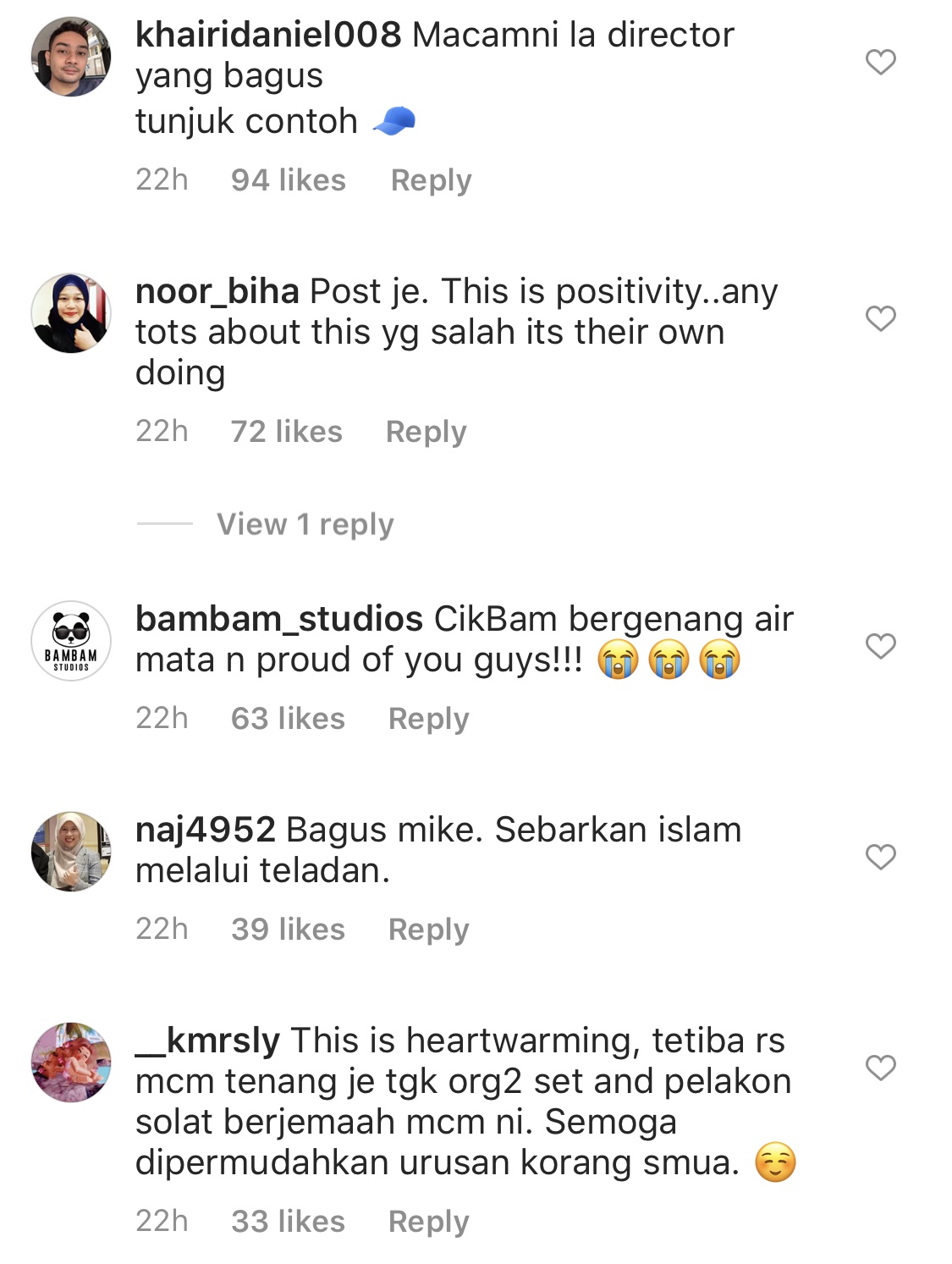Tap heart icon beside naj4952's comment

tap(880, 857)
